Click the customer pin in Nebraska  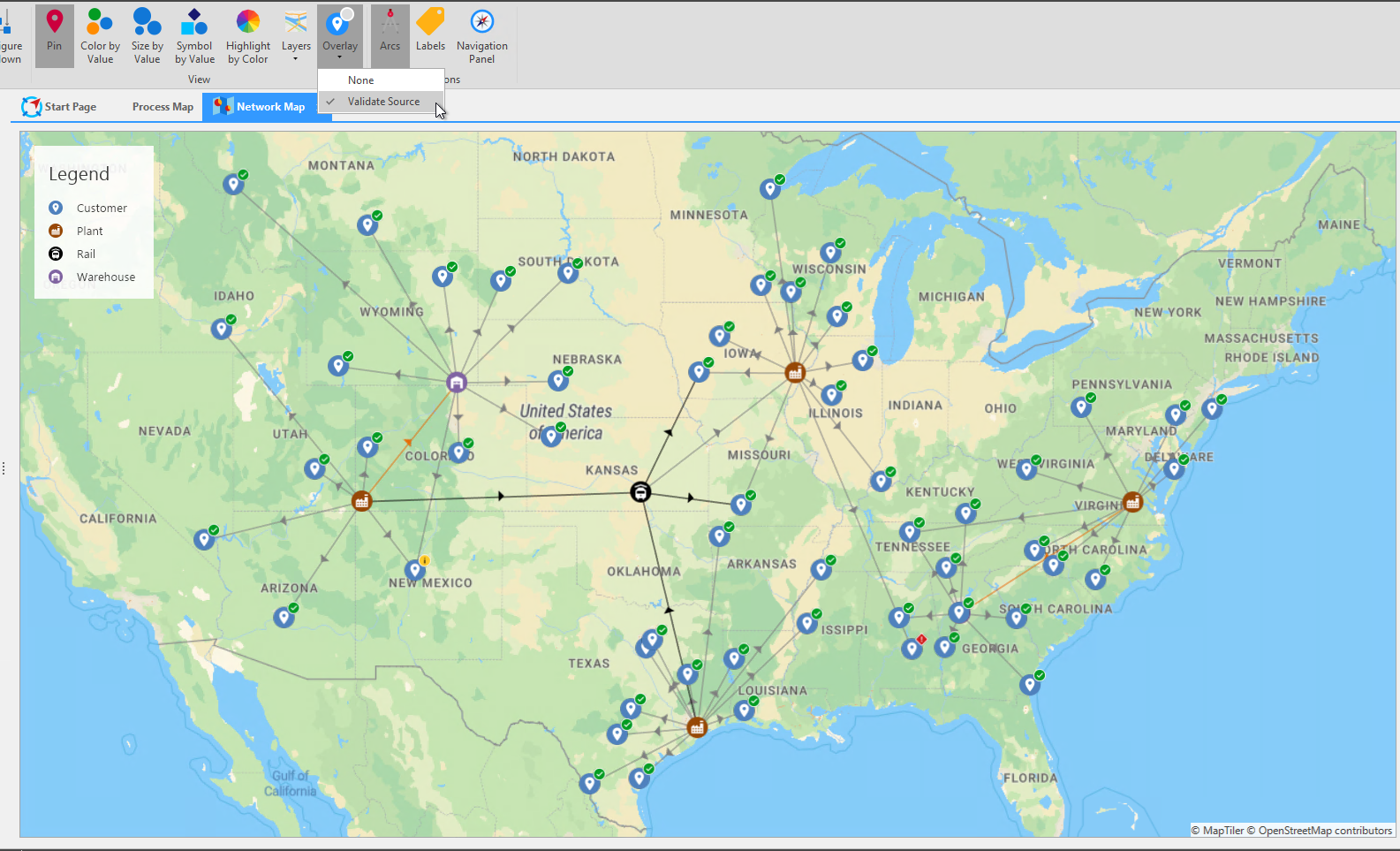point(558,380)
